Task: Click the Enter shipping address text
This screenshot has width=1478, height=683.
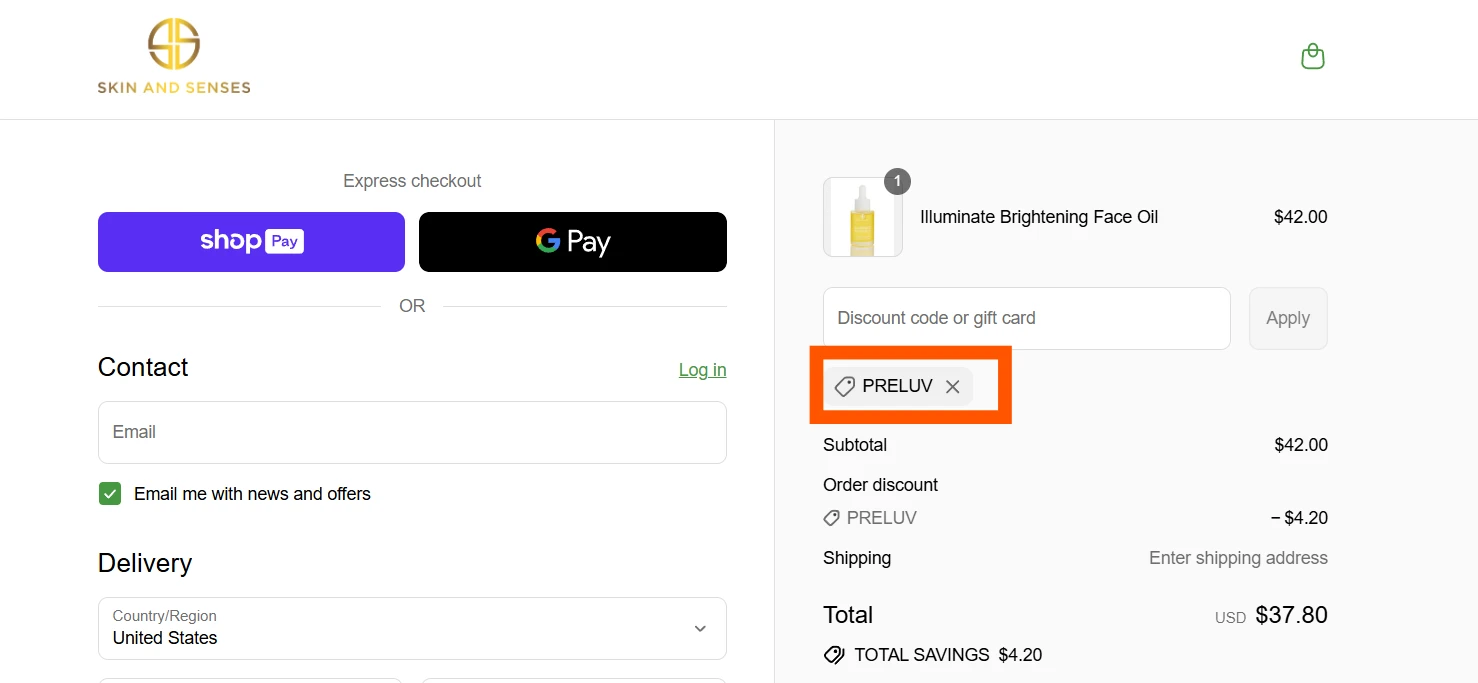Action: pyautogui.click(x=1238, y=558)
